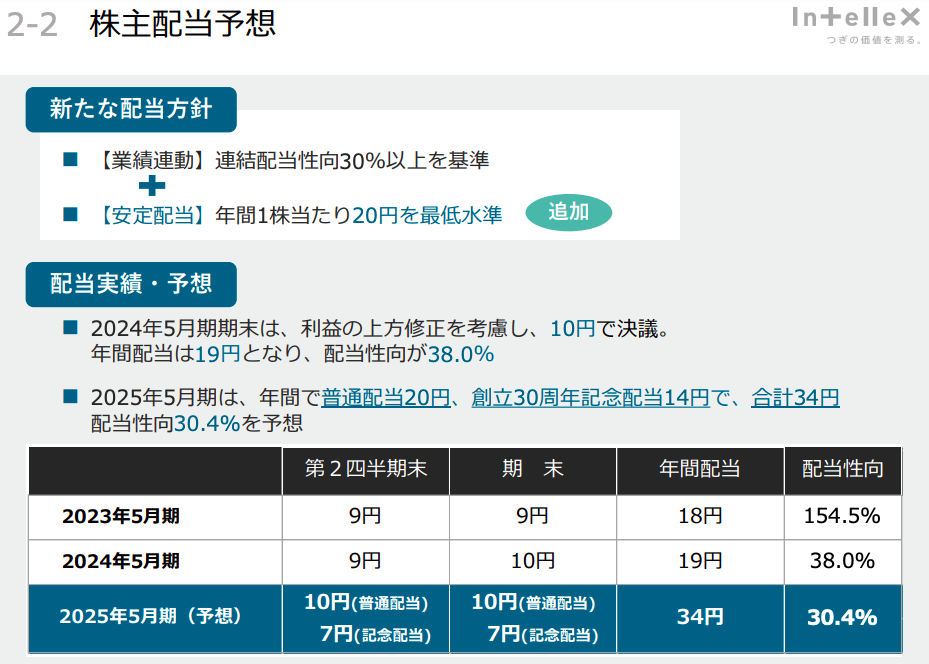Click the 34円 cell in forecast row
Image resolution: width=929 pixels, height=664 pixels.
700,617
